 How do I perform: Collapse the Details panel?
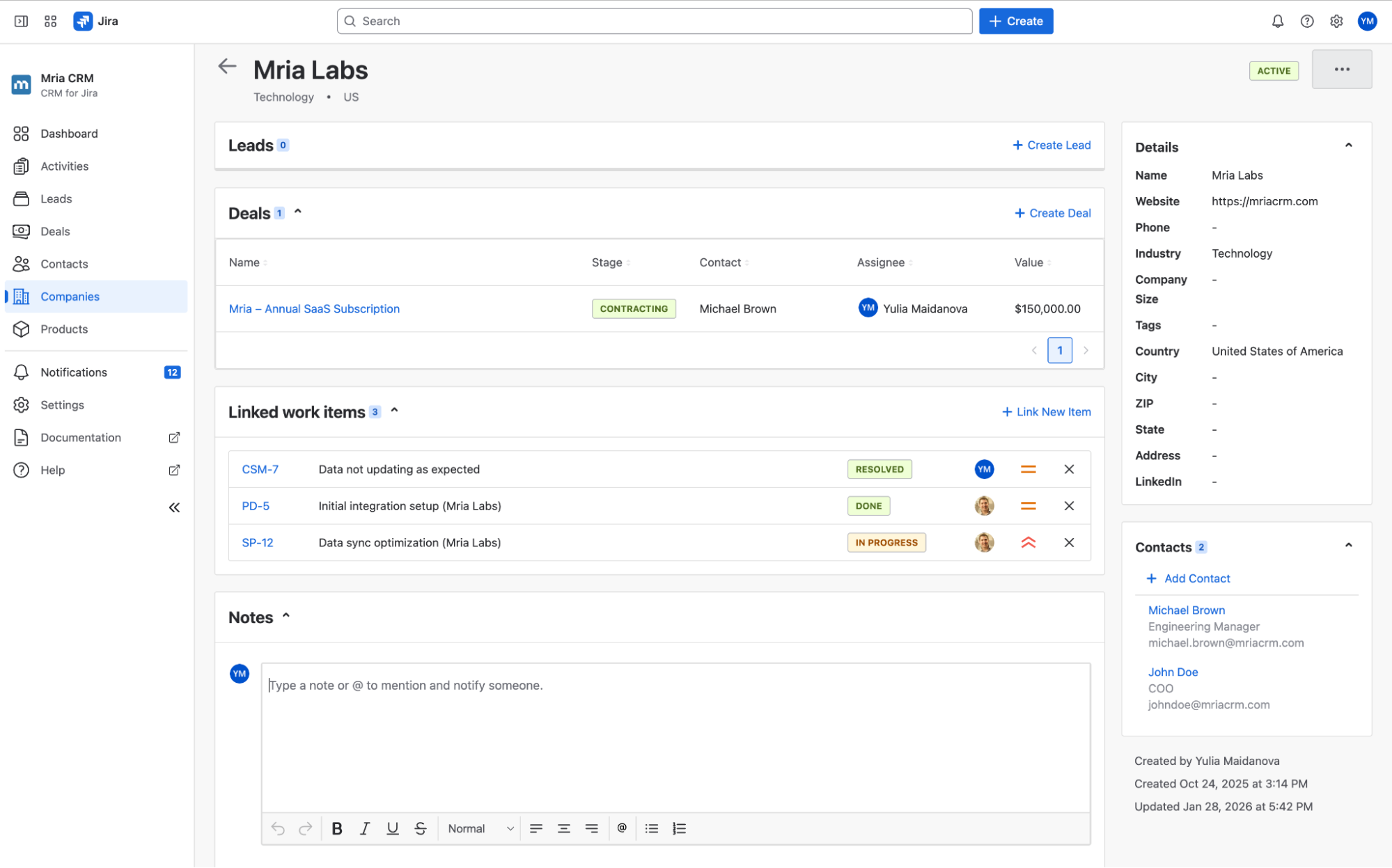click(x=1348, y=145)
